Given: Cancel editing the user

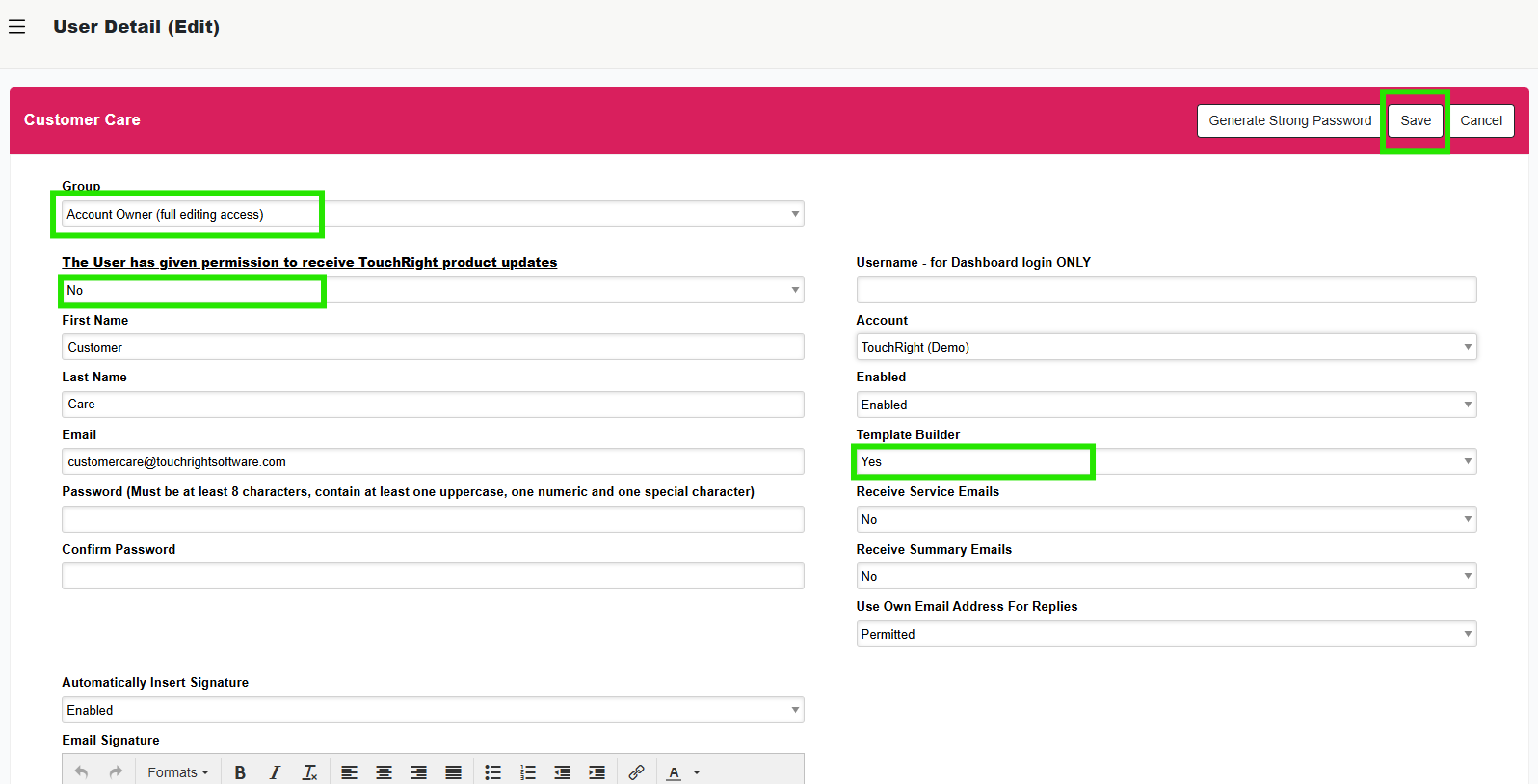Looking at the screenshot, I should point(1480,120).
